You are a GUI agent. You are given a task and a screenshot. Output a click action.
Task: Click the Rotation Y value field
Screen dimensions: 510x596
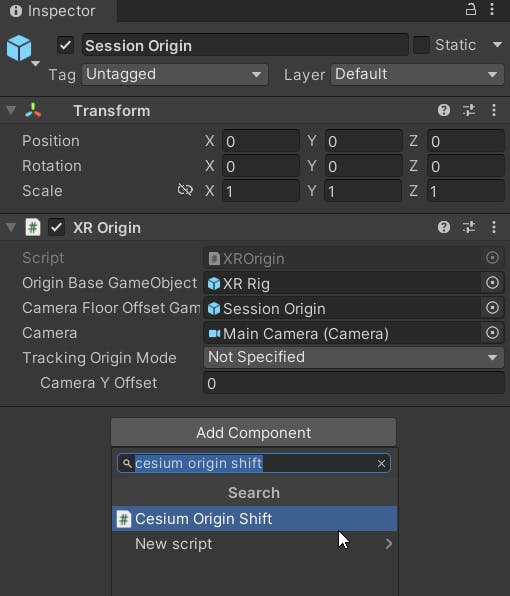[363, 166]
